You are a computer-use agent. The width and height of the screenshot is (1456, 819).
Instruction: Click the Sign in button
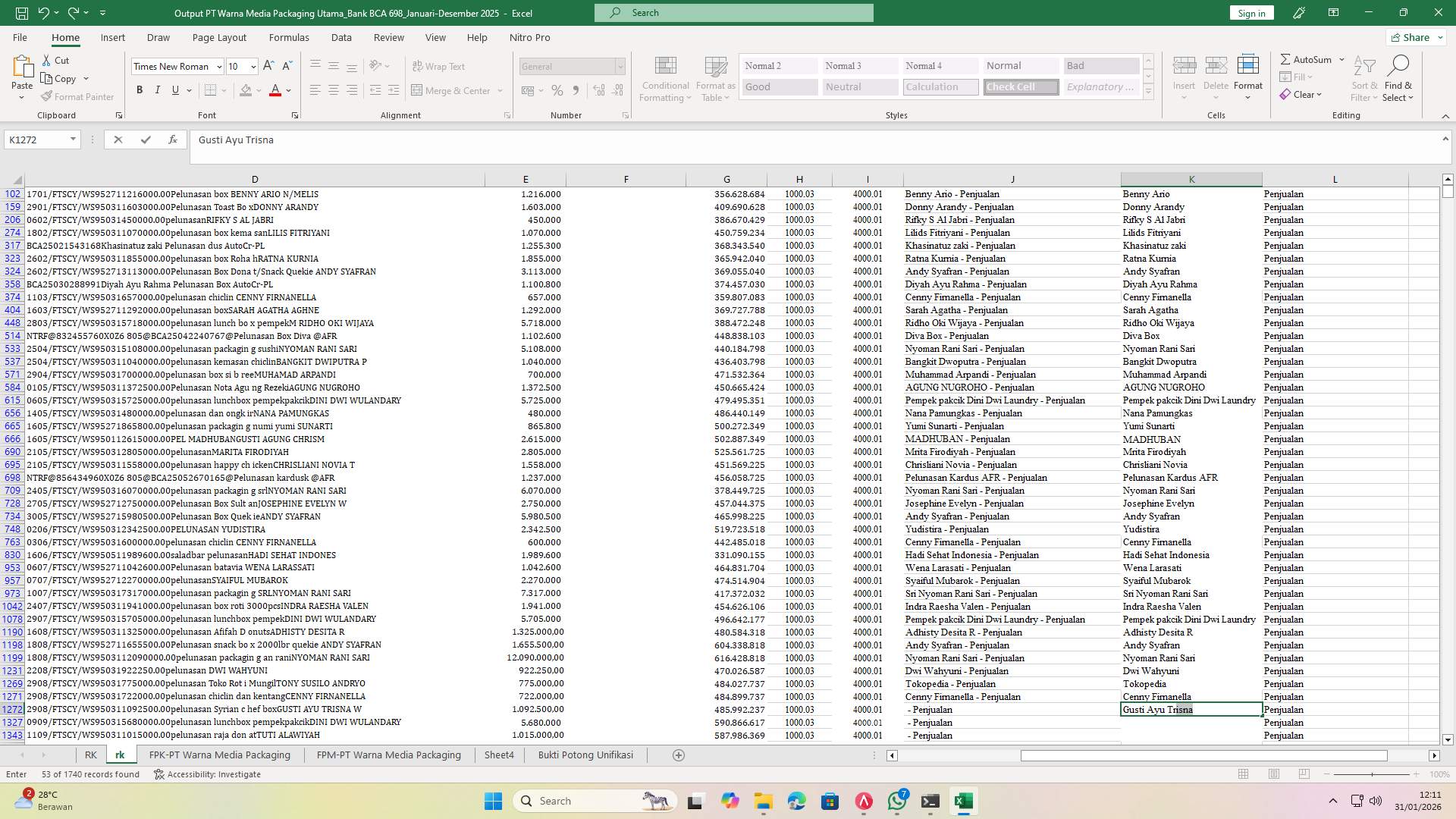click(1250, 12)
